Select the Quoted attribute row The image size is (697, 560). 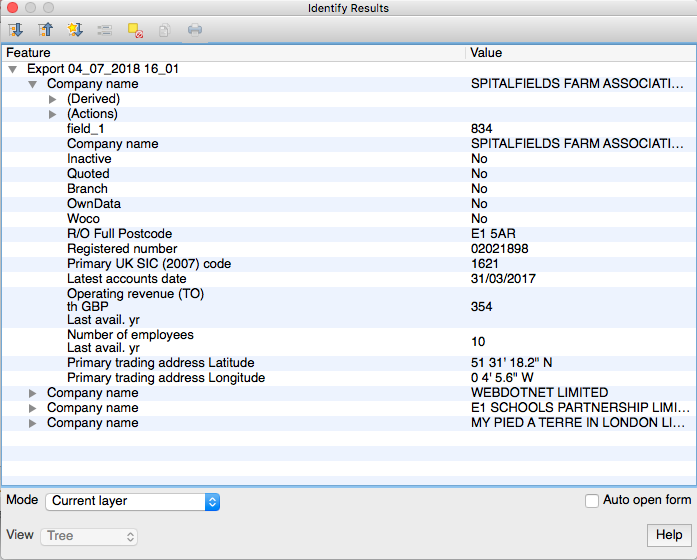(x=349, y=174)
